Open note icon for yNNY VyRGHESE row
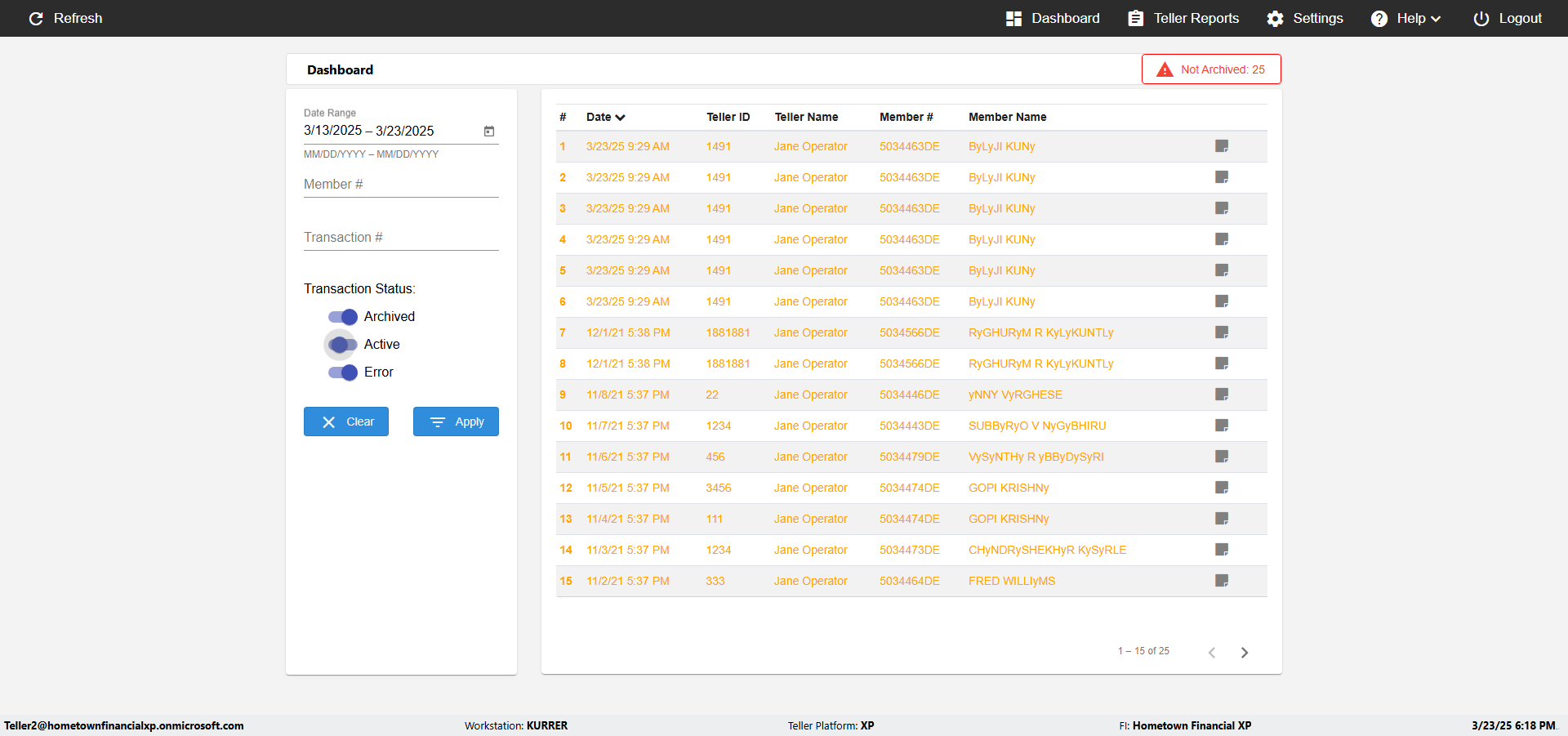 click(1222, 395)
